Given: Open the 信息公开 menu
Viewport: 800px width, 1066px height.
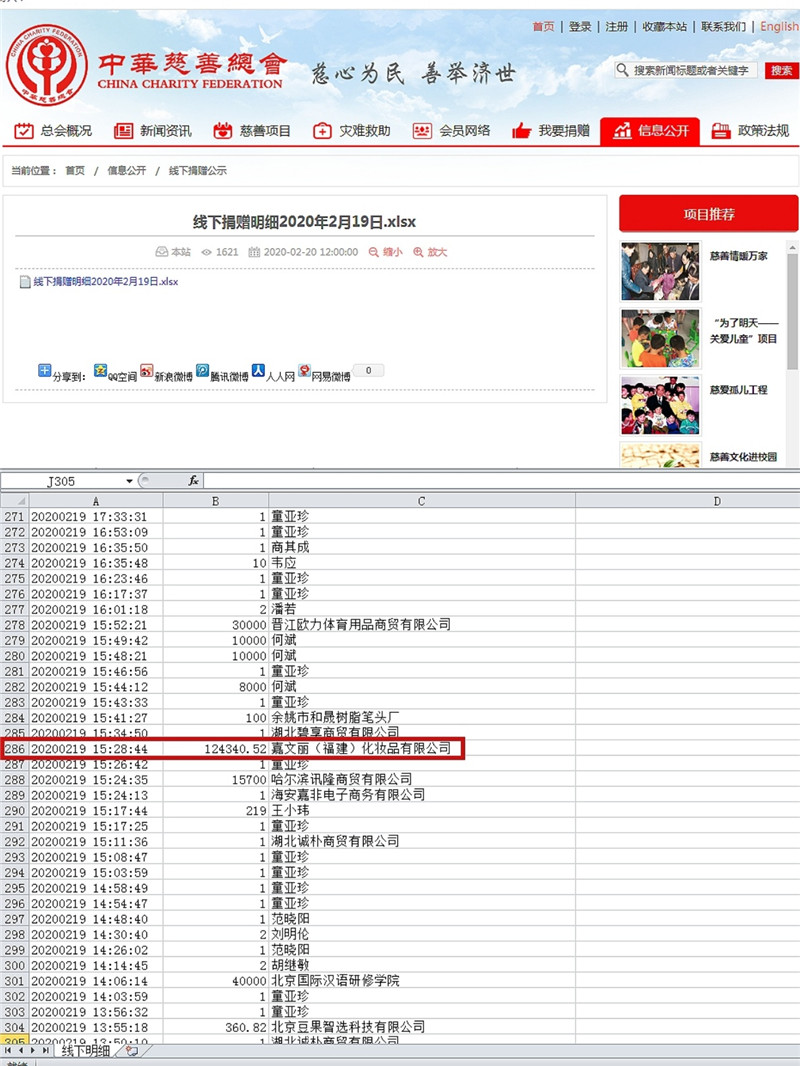Looking at the screenshot, I should (x=650, y=131).
